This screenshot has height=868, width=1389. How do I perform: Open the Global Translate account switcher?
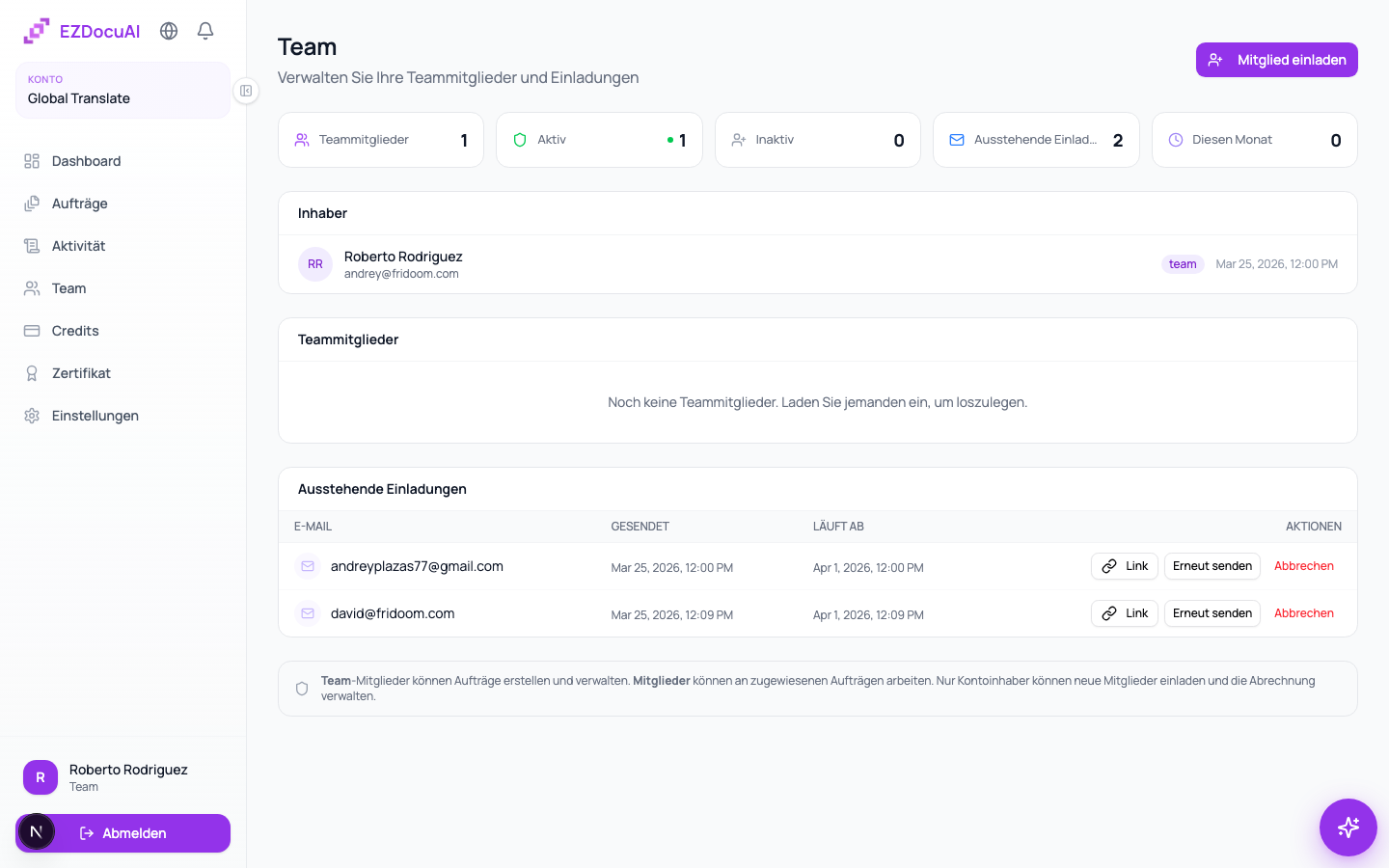(x=123, y=90)
